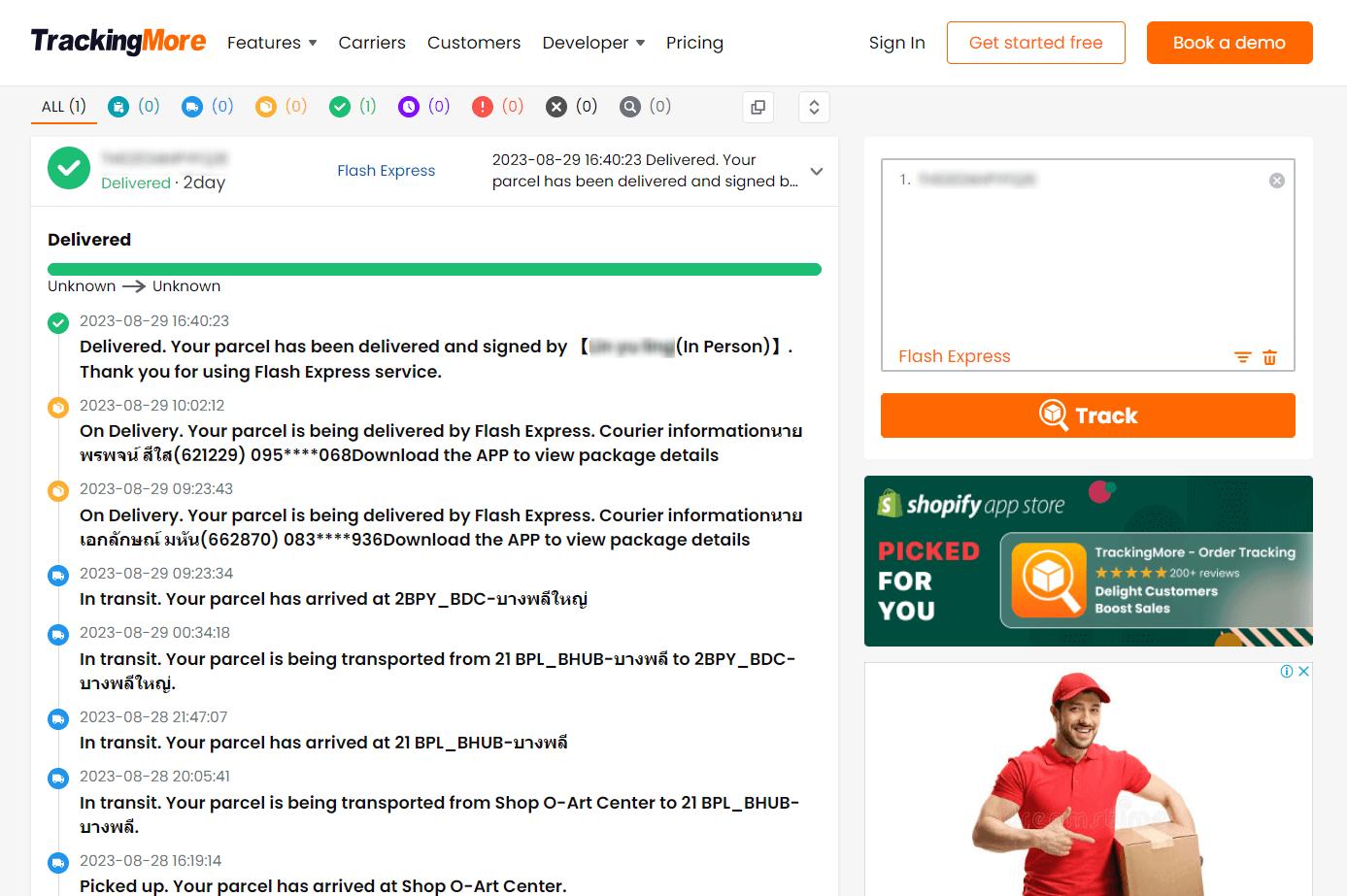Screen dimensions: 1347x896
Task: Expand the Developer dropdown menu
Action: [x=593, y=43]
